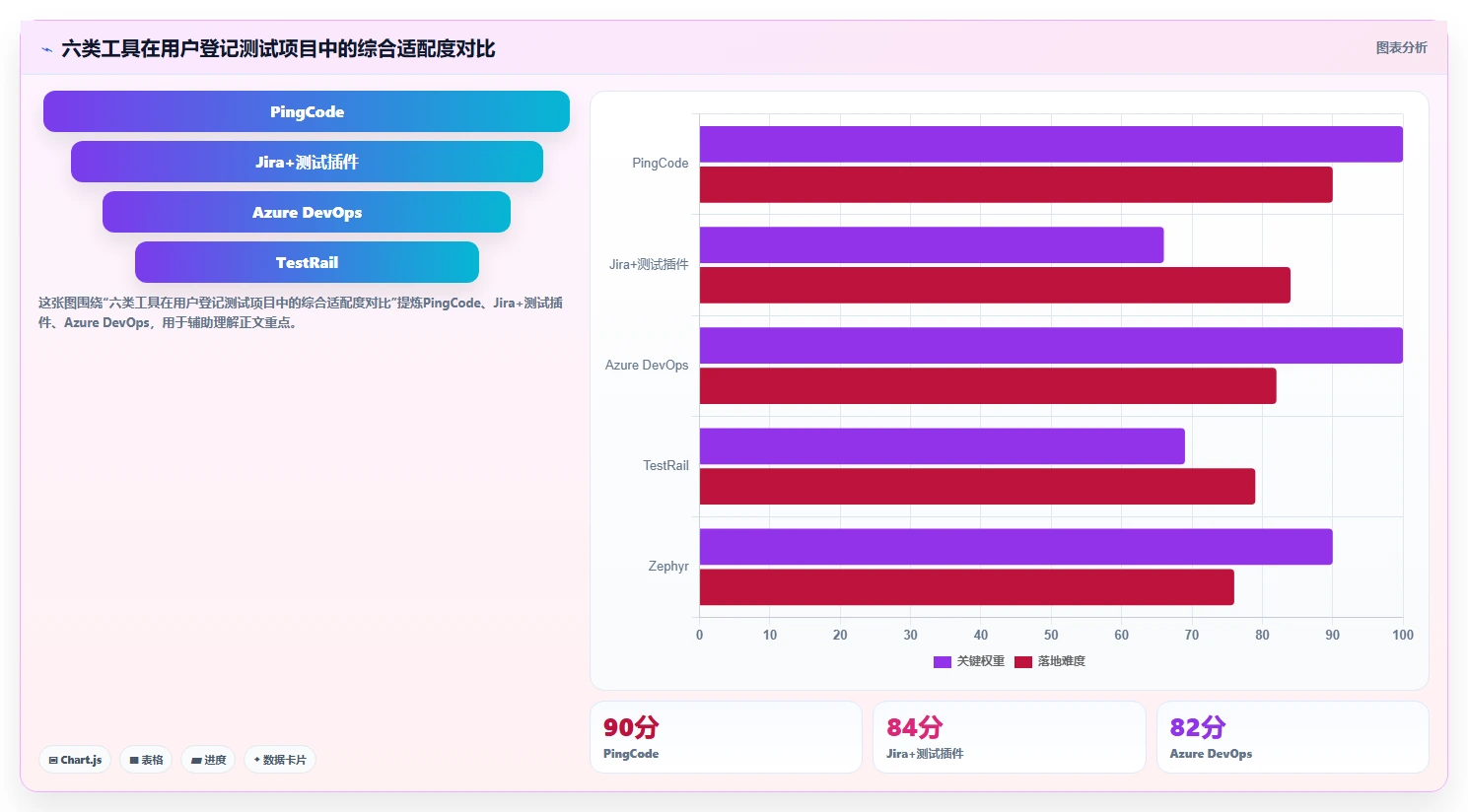The image size is (1468, 812).
Task: Open the 84分 Jira+测试插件 score card
Action: coord(1010,737)
